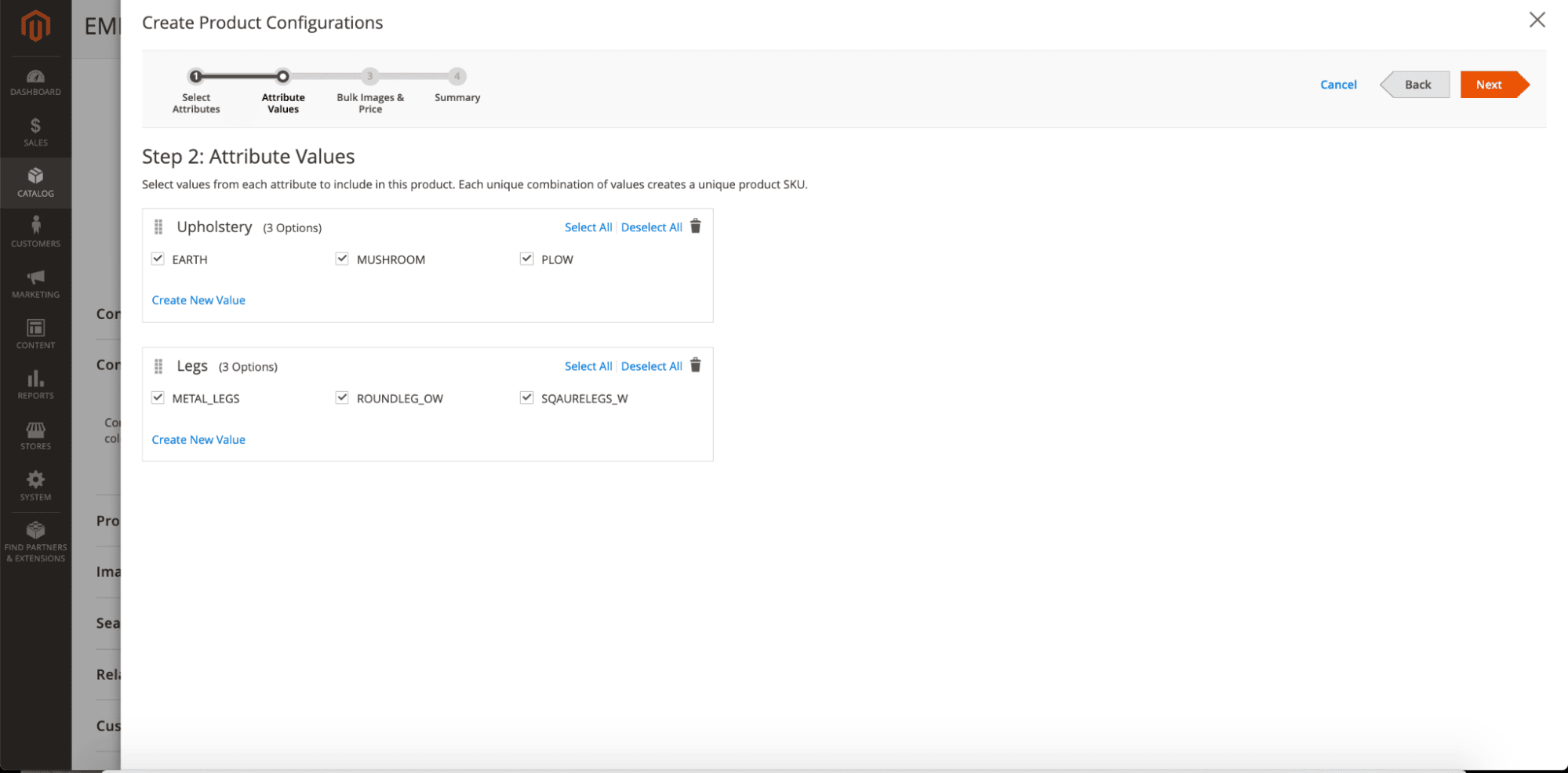Screen dimensions: 1568x773
Task: Click the Attribute Values step marker
Action: coord(283,76)
